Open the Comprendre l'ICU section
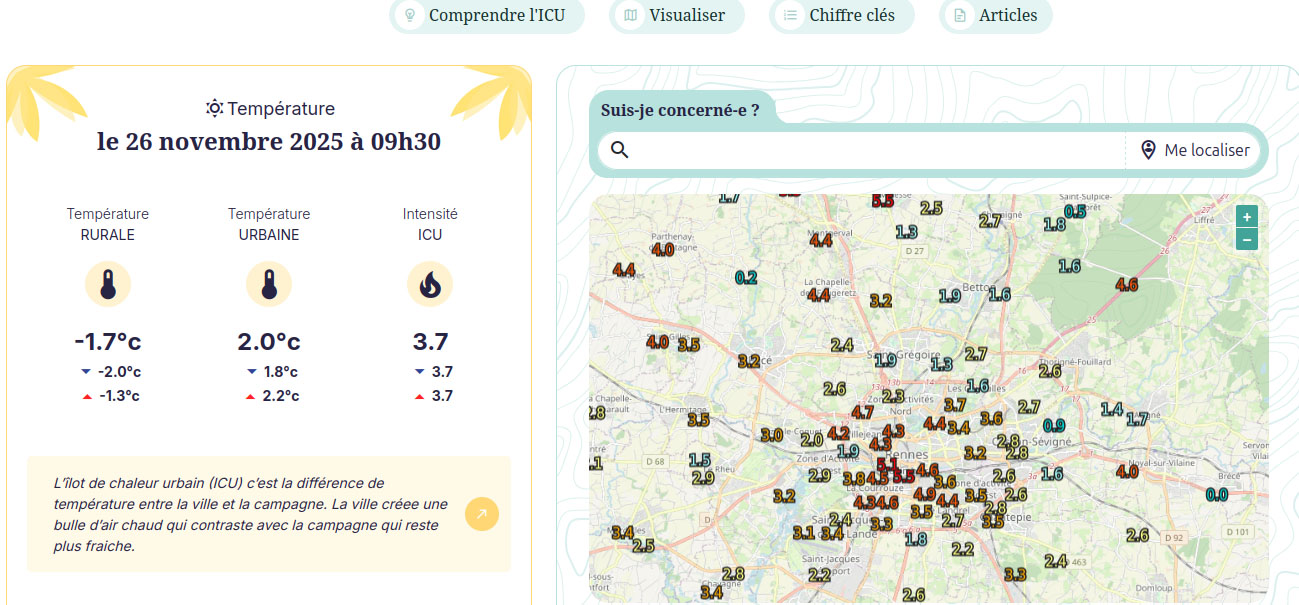This screenshot has height=605, width=1299. 486,15
